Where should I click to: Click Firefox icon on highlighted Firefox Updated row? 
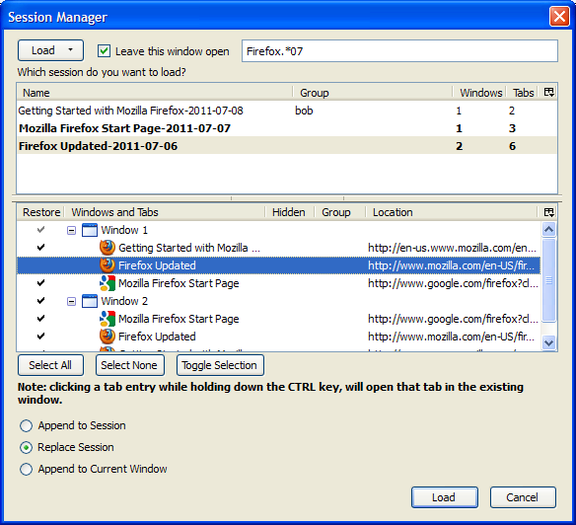click(x=107, y=265)
